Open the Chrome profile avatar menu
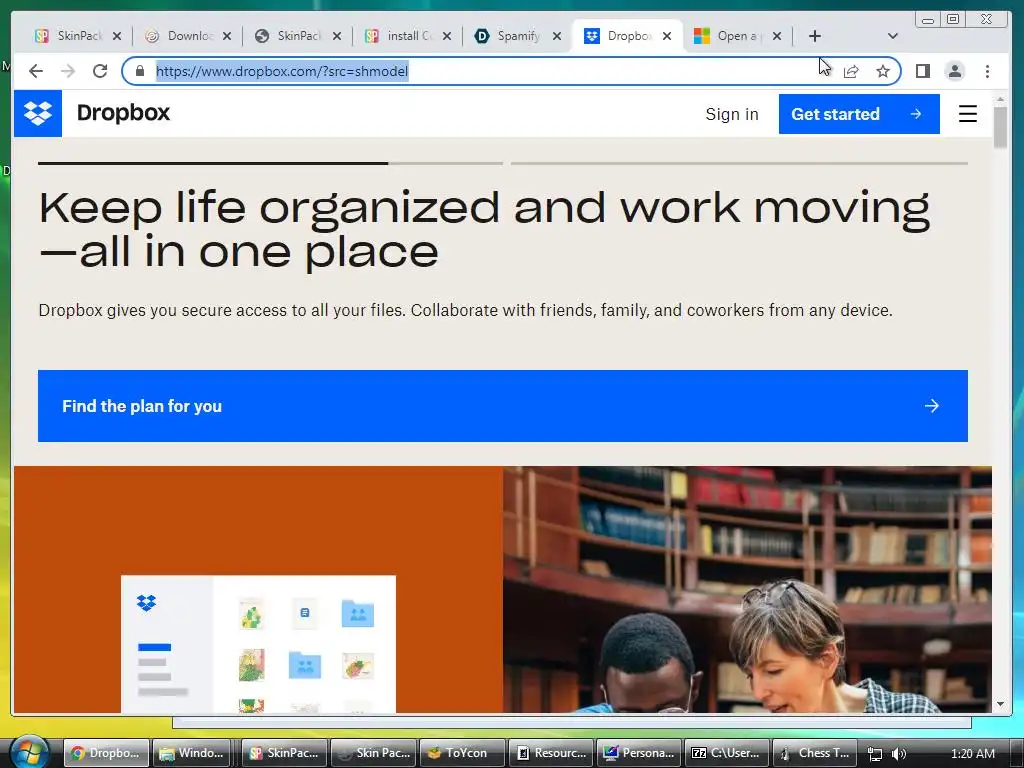1024x768 pixels. pyautogui.click(x=955, y=71)
